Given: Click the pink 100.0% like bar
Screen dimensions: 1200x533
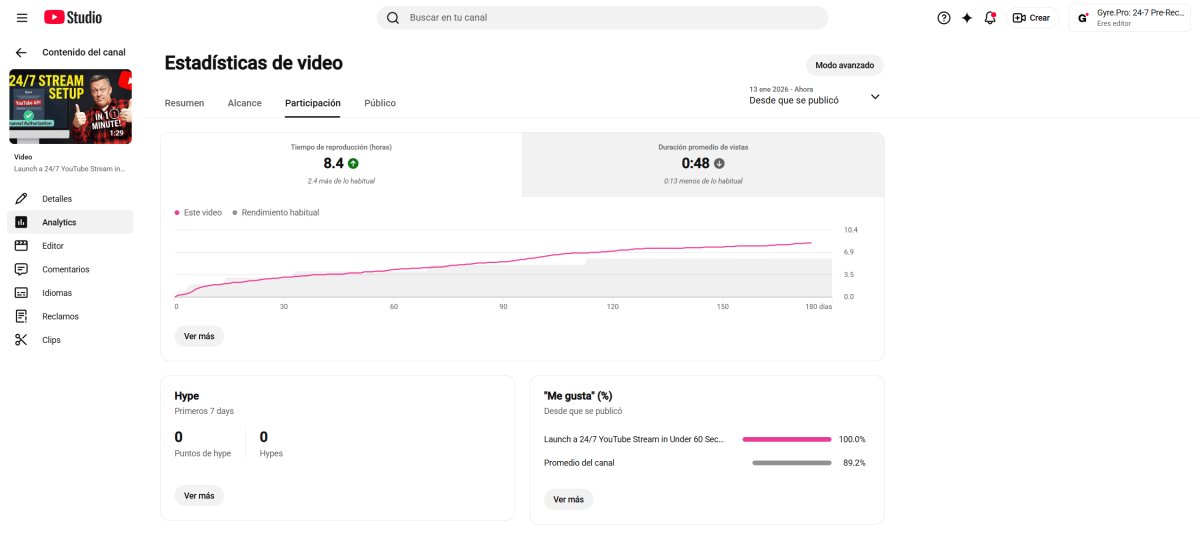Looking at the screenshot, I should 787,439.
